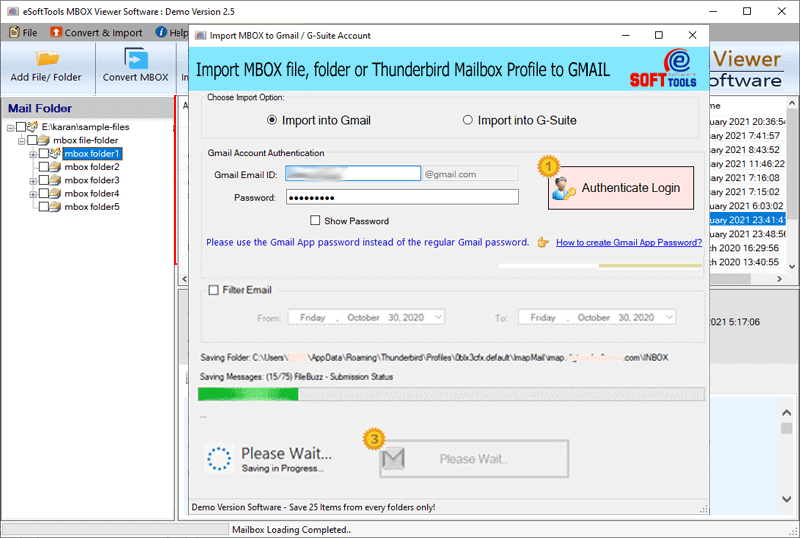The width and height of the screenshot is (800, 538).
Task: Click the mbox folder3 folder icon
Action: [56, 180]
